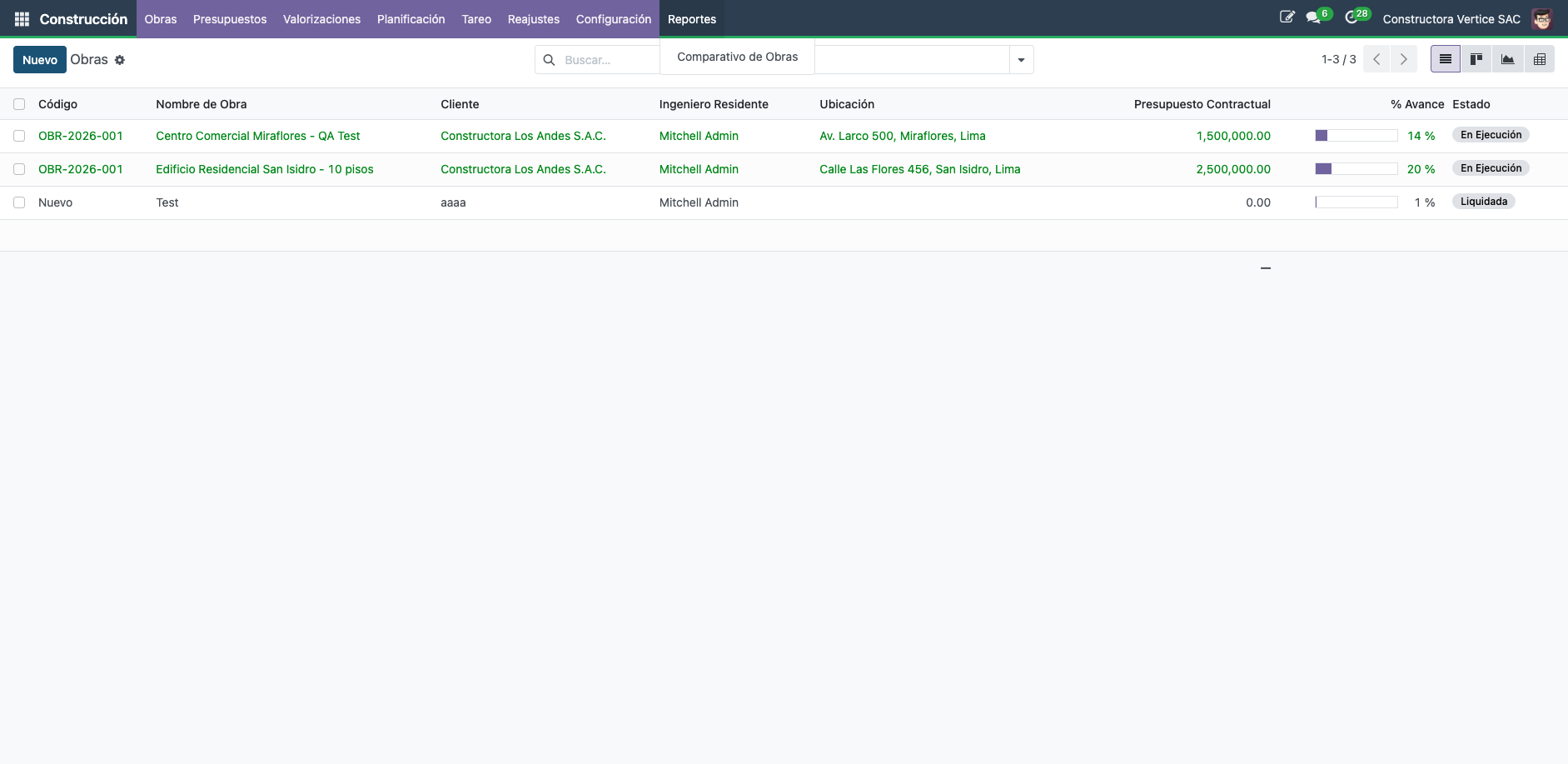This screenshot has width=1568, height=764.
Task: Sort by Ubicación column header
Action: [x=847, y=104]
